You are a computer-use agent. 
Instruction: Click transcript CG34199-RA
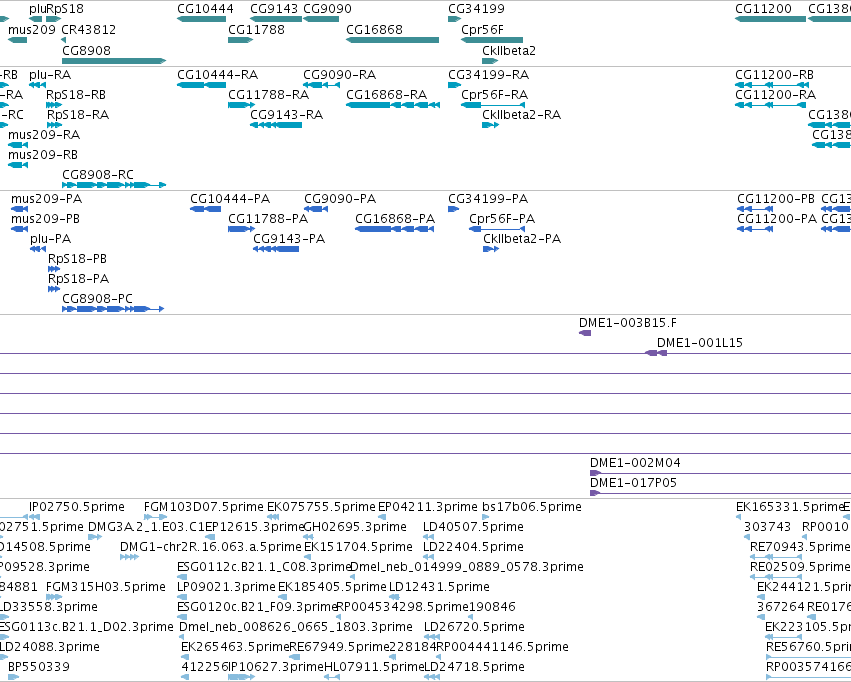click(x=488, y=74)
